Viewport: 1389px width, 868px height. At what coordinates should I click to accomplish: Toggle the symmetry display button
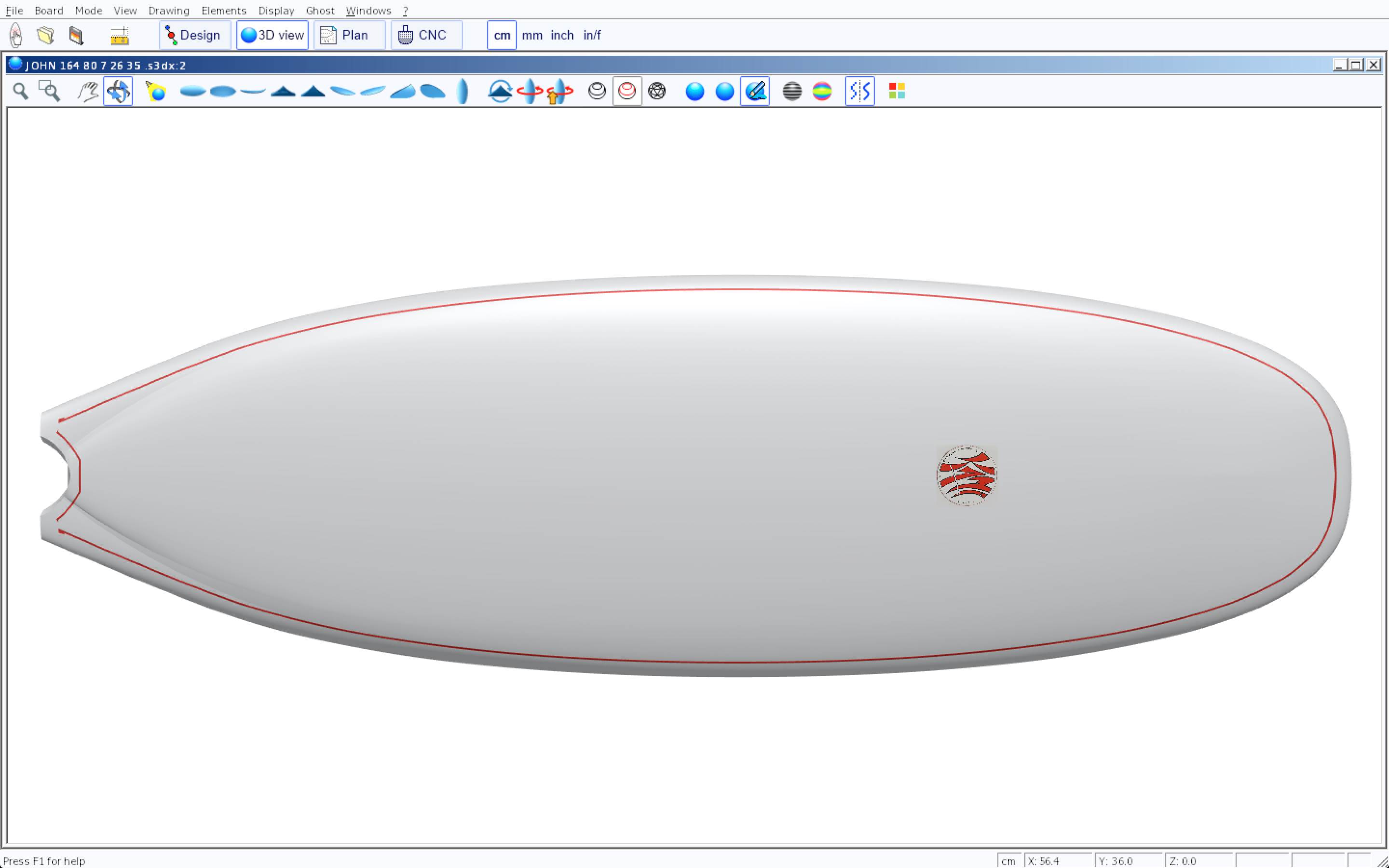tap(859, 91)
